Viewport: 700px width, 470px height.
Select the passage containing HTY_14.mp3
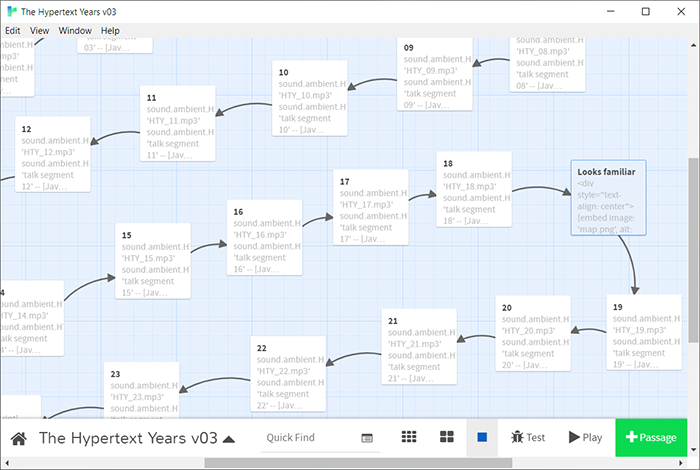click(x=32, y=318)
